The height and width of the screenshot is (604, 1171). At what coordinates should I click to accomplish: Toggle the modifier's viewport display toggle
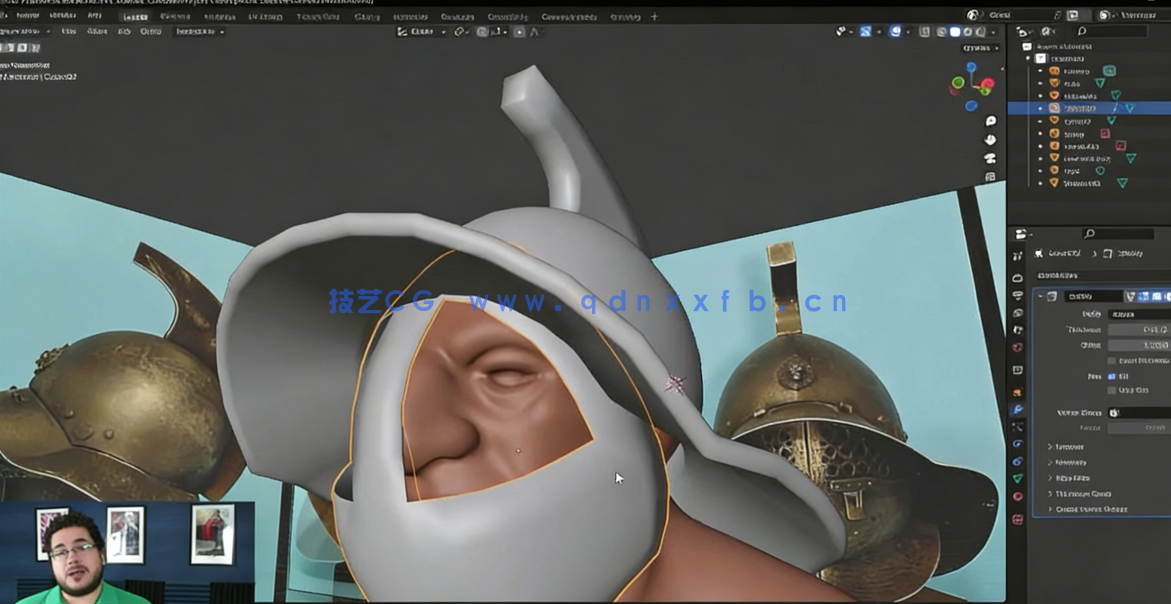click(1156, 296)
